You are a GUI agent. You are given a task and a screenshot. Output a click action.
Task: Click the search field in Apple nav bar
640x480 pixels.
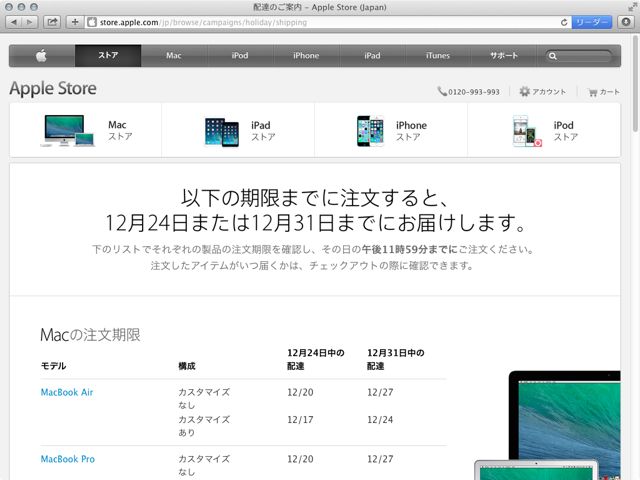[579, 56]
